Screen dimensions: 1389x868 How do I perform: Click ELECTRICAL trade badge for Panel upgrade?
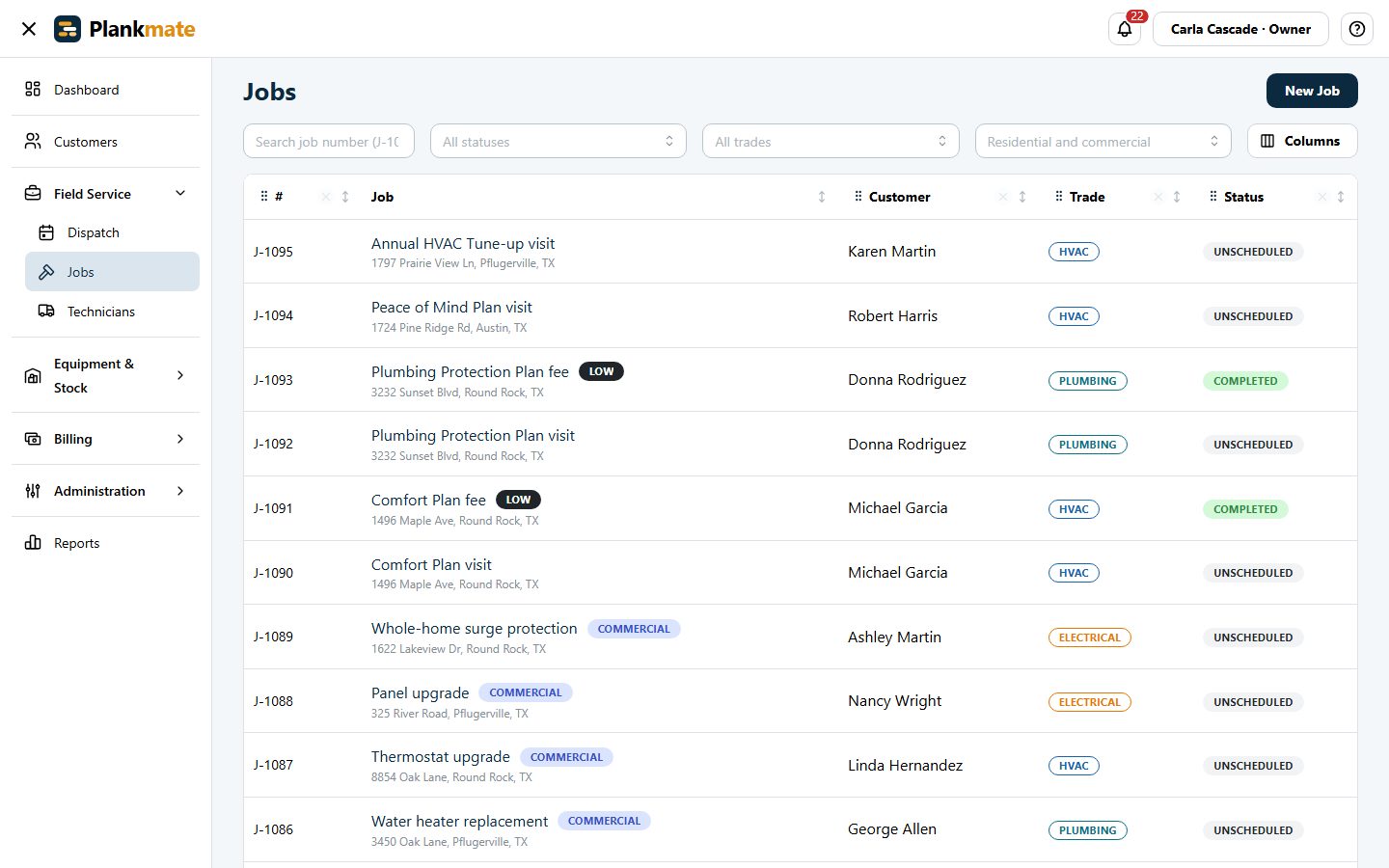coord(1090,702)
